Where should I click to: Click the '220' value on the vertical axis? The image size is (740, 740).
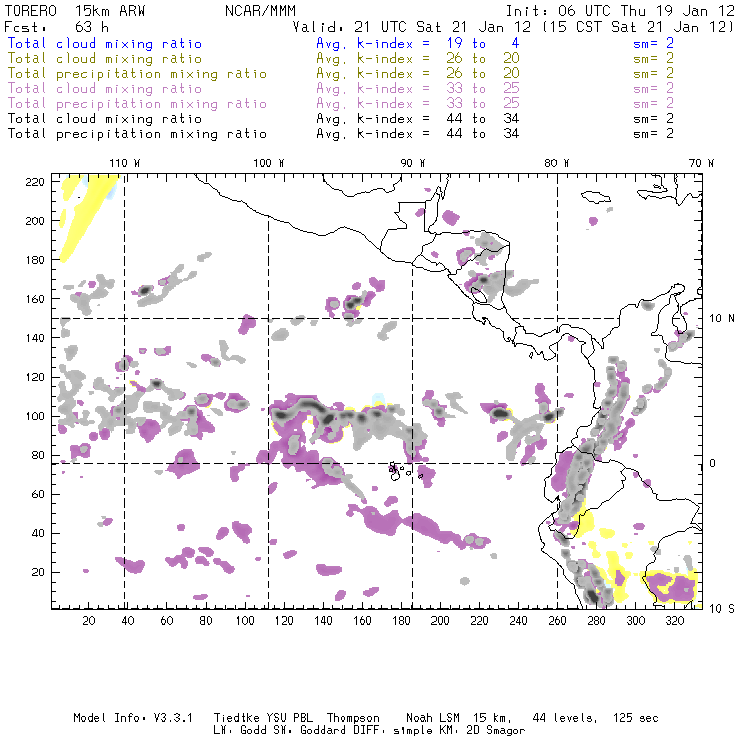pyautogui.click(x=35, y=182)
